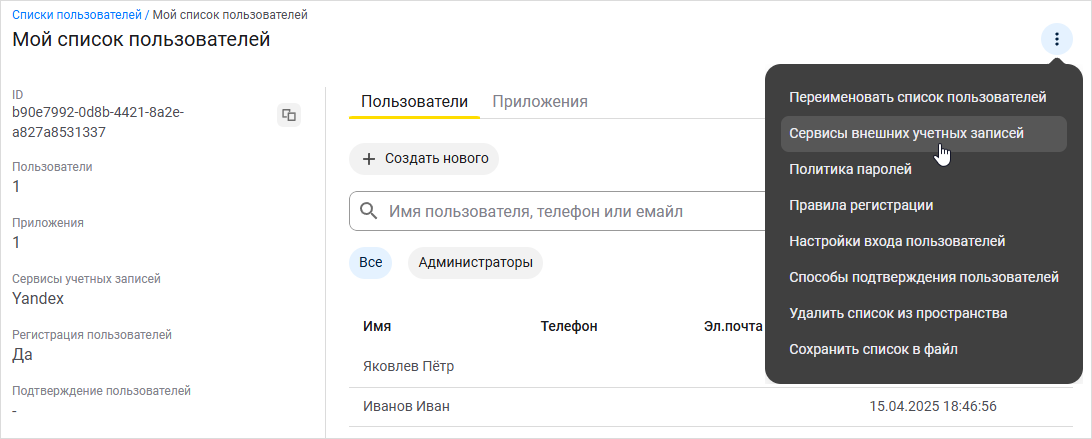Select Настройки входа пользователей
This screenshot has height=439, width=1092.
pos(923,242)
